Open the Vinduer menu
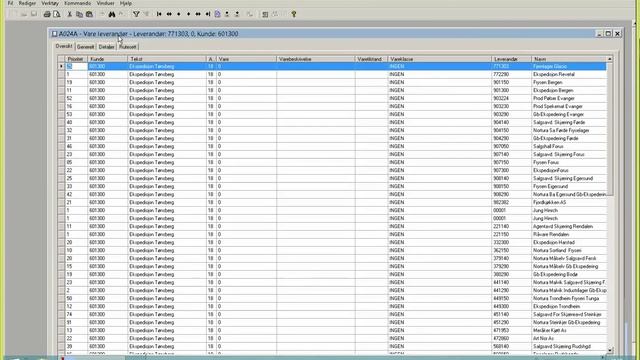This screenshot has width=640, height=360. (x=105, y=3)
